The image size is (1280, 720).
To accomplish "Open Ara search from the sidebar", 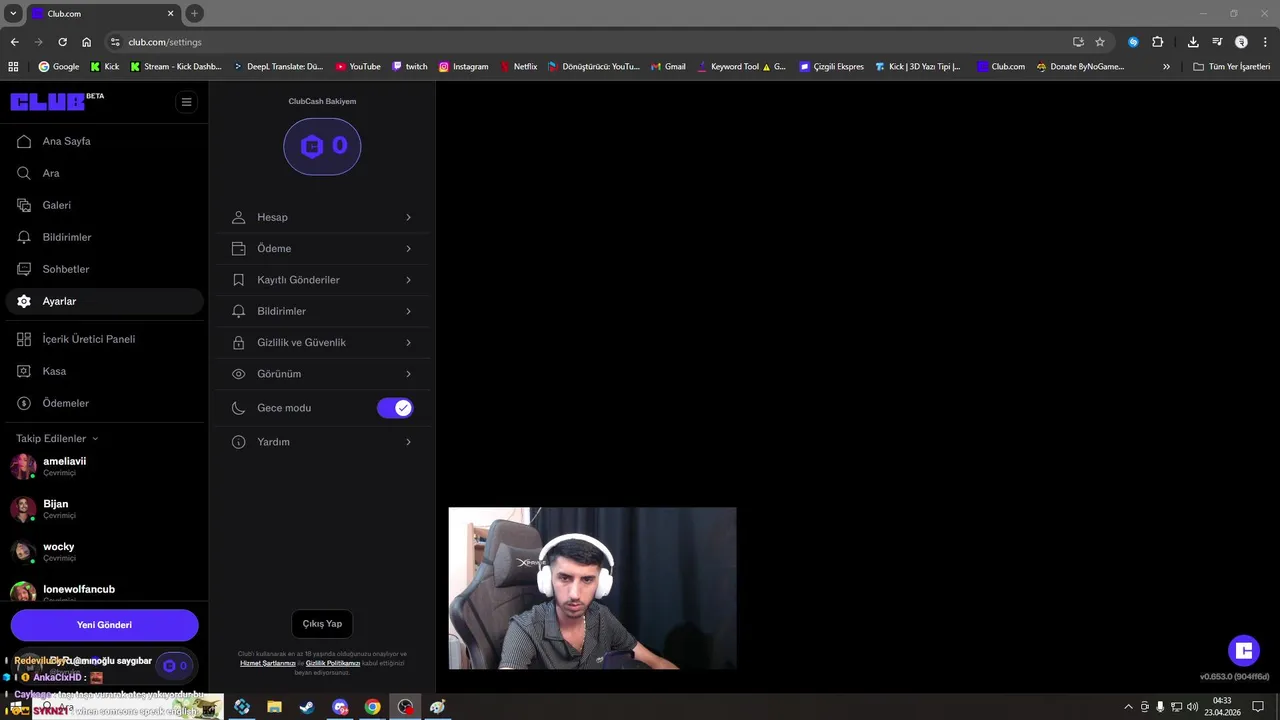I will [104, 173].
